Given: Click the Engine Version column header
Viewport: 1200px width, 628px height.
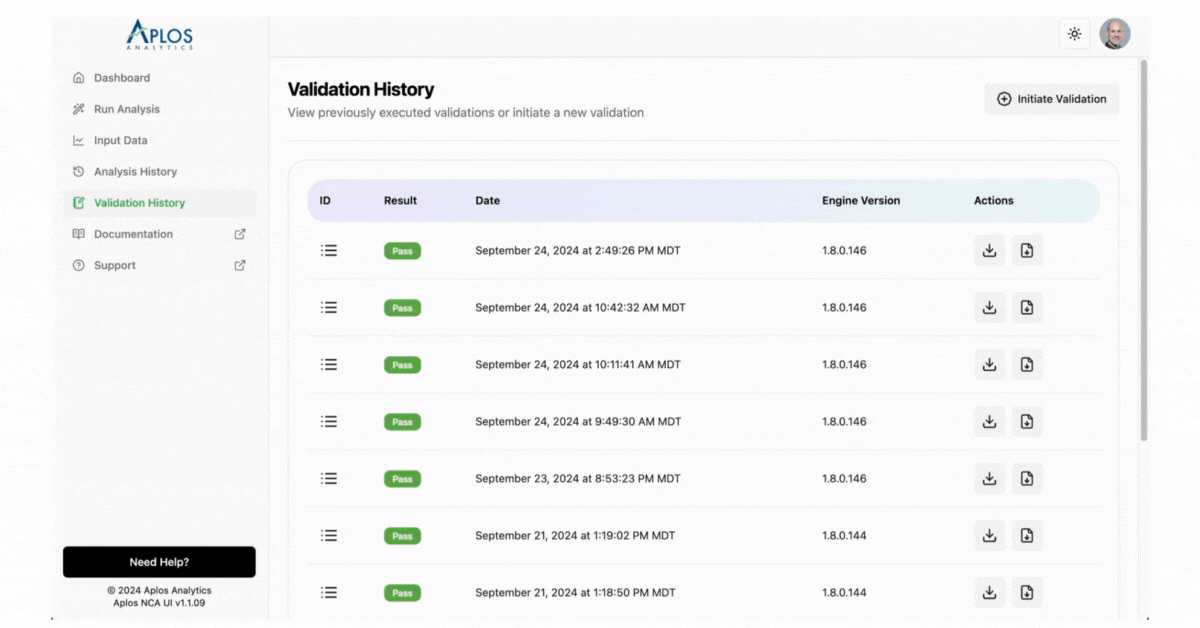Looking at the screenshot, I should tap(861, 200).
